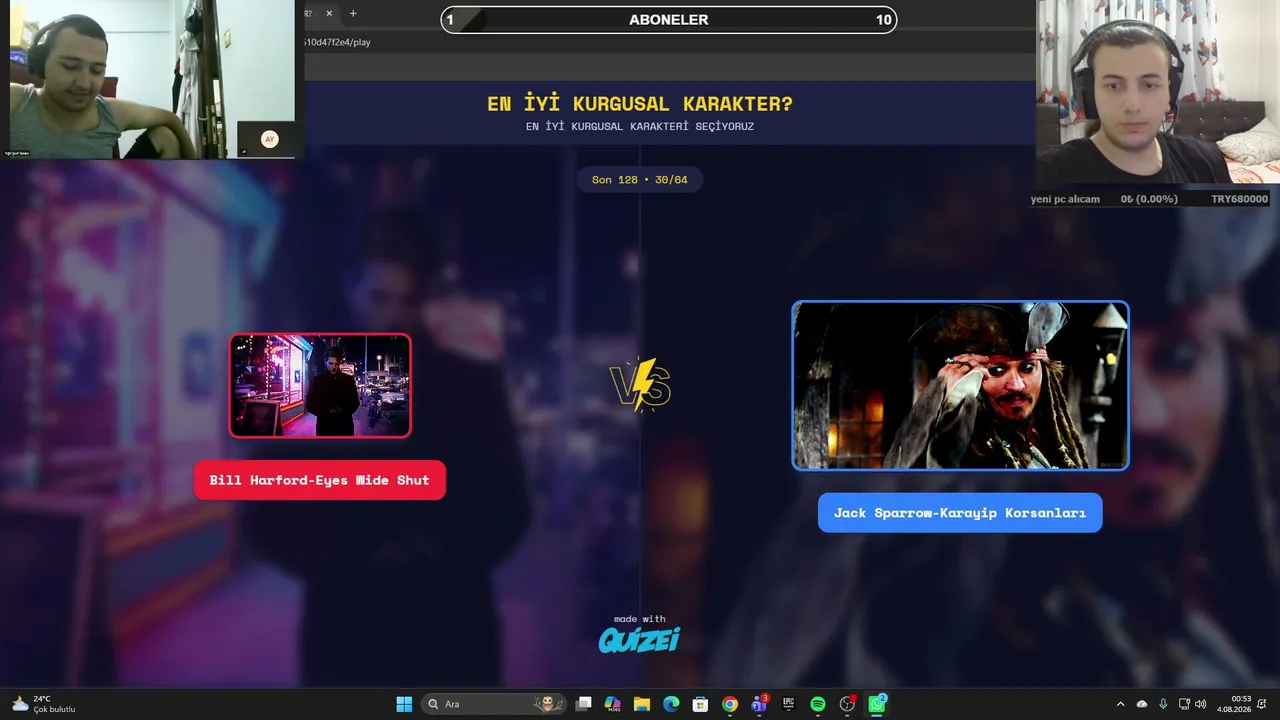The height and width of the screenshot is (720, 1280).
Task: Click the 'TRY680000' goal amount
Action: click(x=1239, y=199)
